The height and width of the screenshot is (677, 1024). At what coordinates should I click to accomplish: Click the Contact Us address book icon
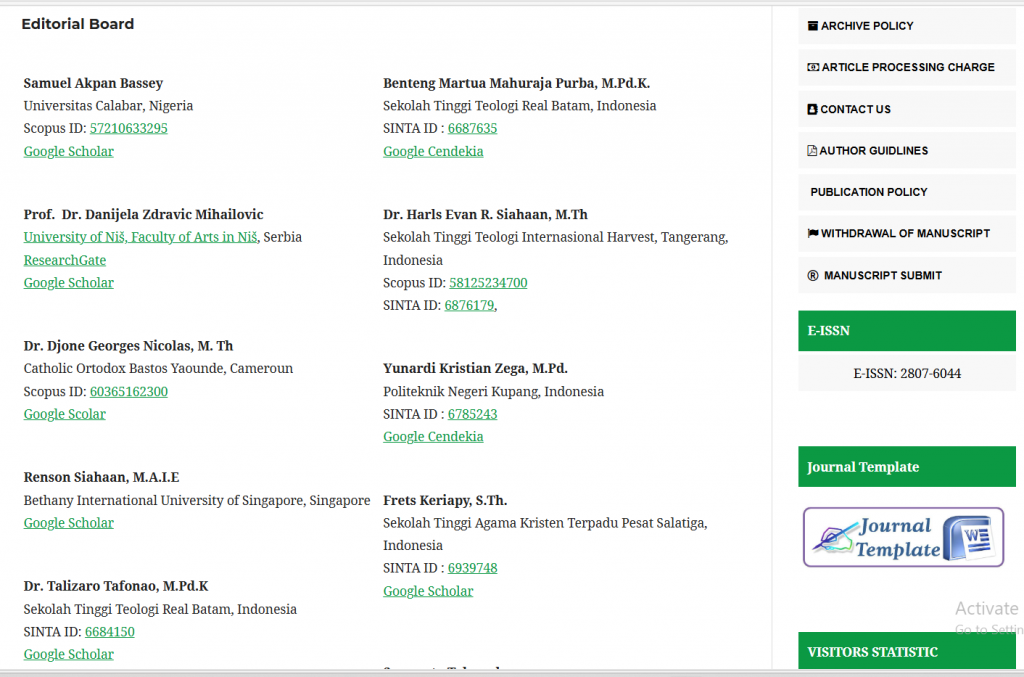tap(812, 109)
